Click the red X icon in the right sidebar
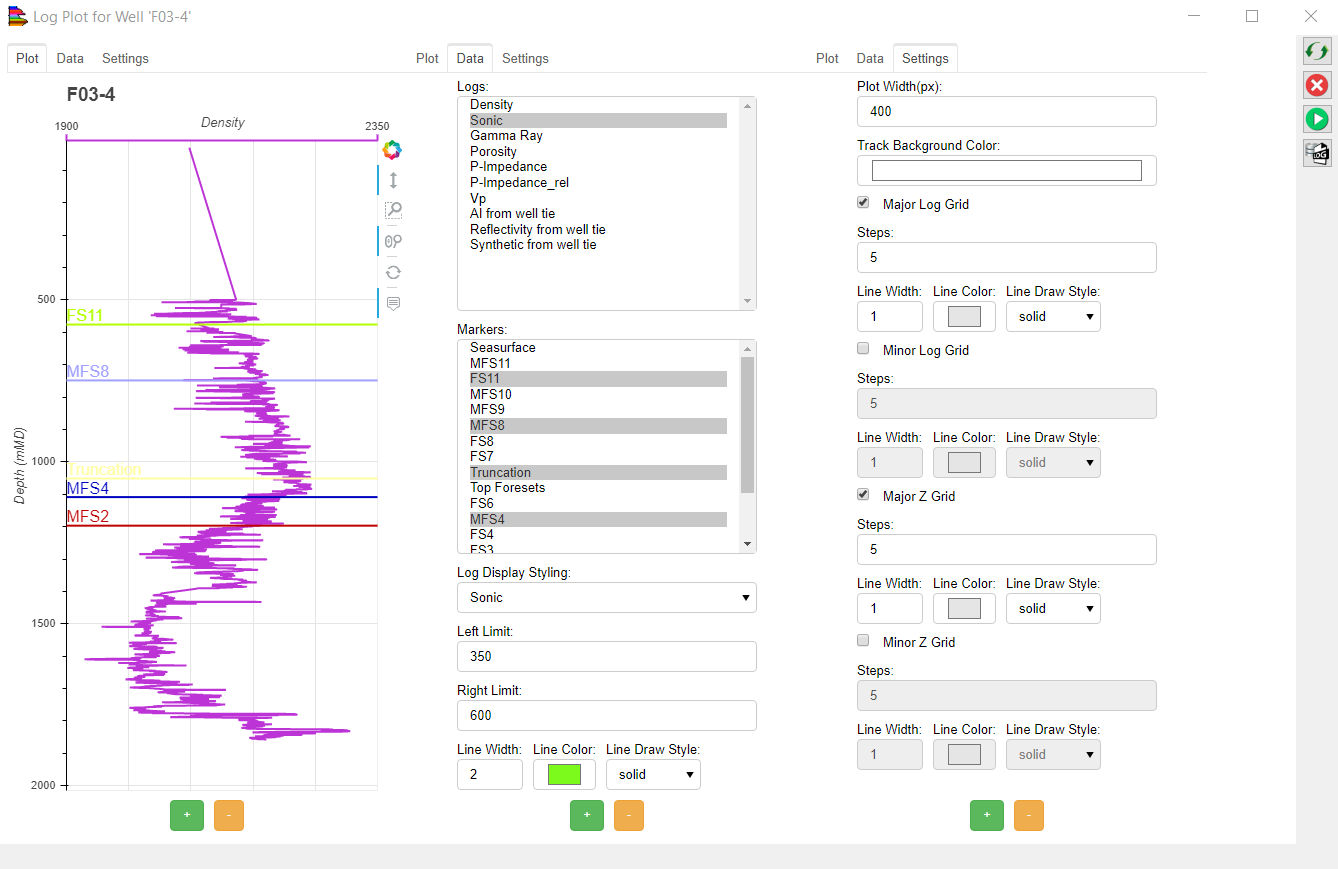Viewport: 1338px width, 869px height. (x=1317, y=86)
